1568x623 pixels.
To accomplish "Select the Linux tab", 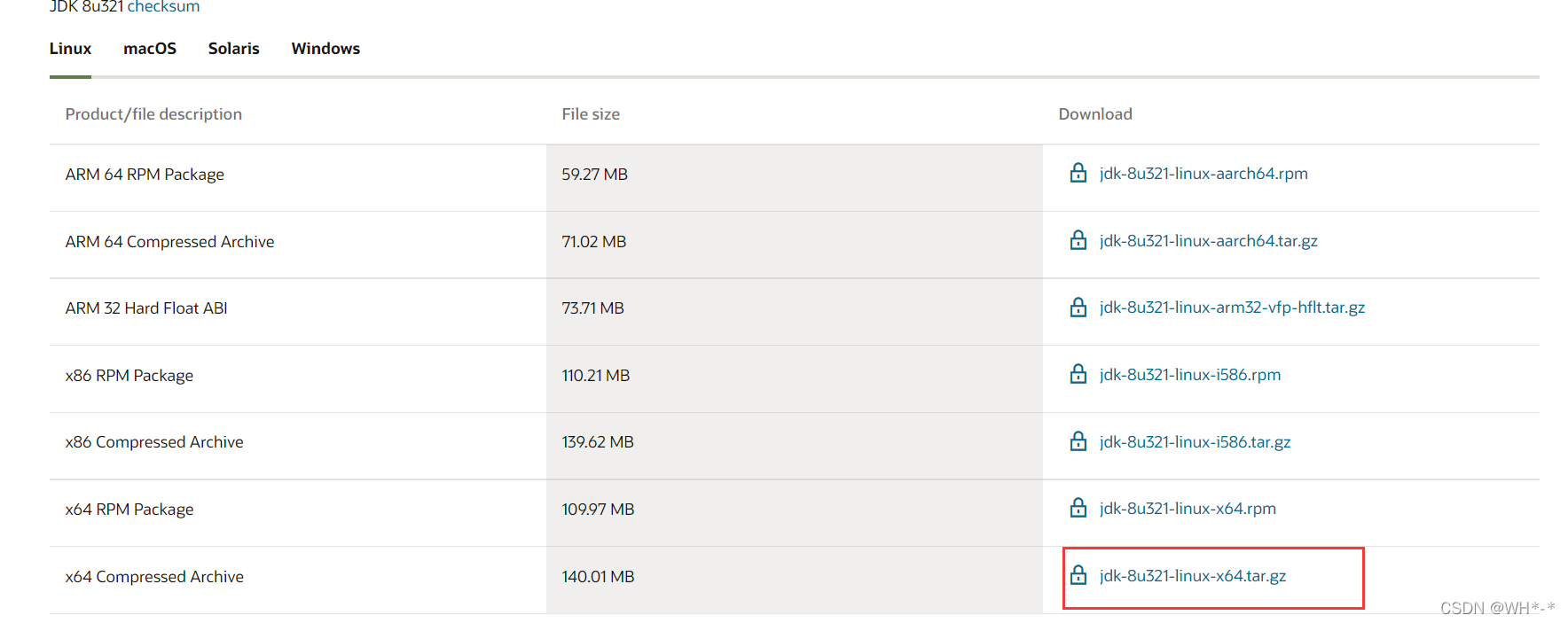I will tap(70, 49).
